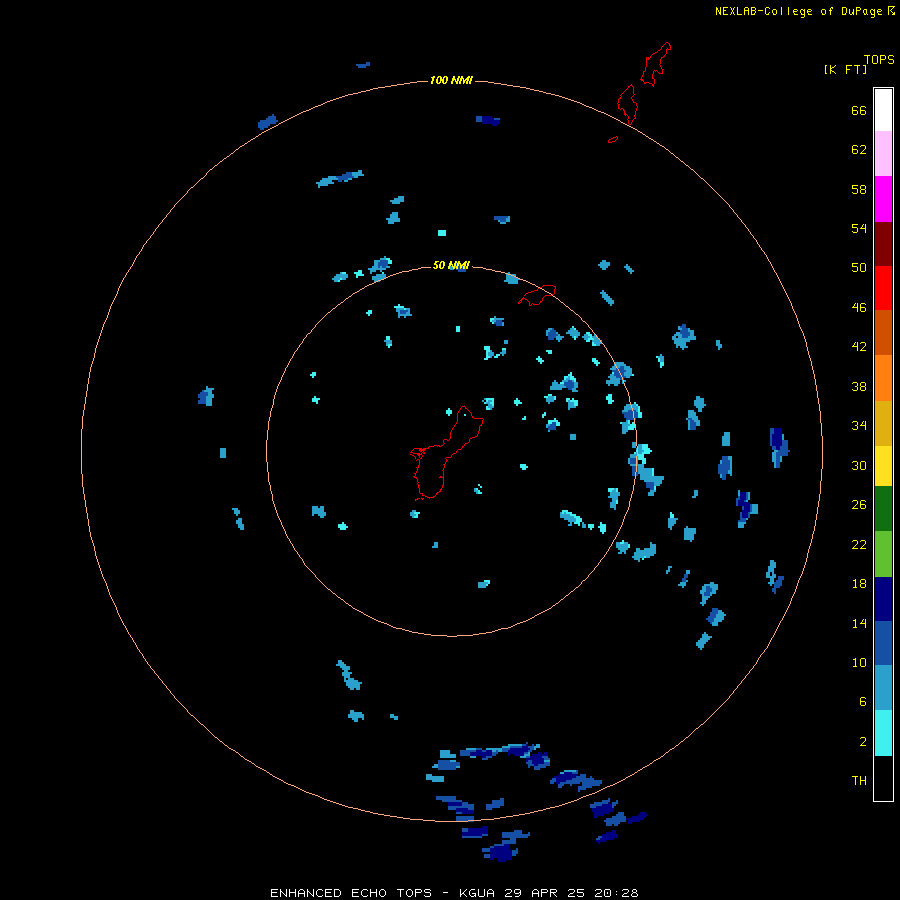This screenshot has height=900, width=900.
Task: Click the medium blue legend swatch
Action: click(883, 643)
